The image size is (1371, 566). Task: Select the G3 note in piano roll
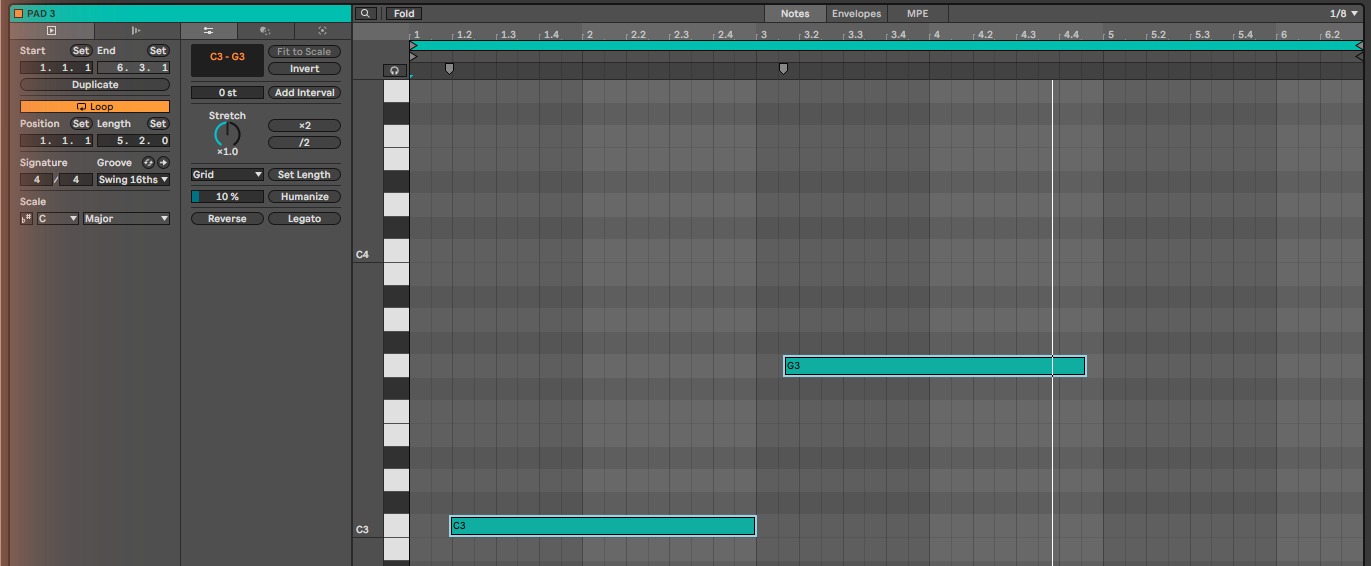click(934, 366)
